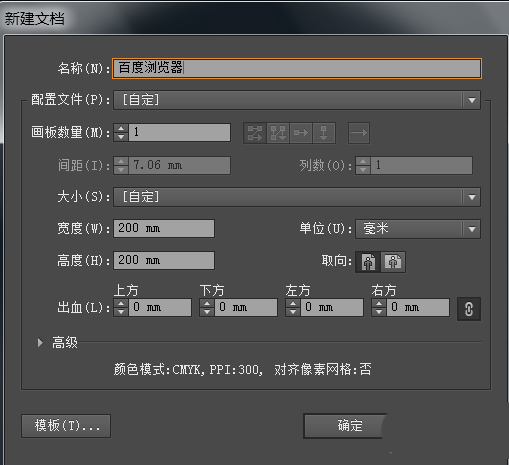
Task: Click the 右方 right bleed field
Action: pos(418,307)
